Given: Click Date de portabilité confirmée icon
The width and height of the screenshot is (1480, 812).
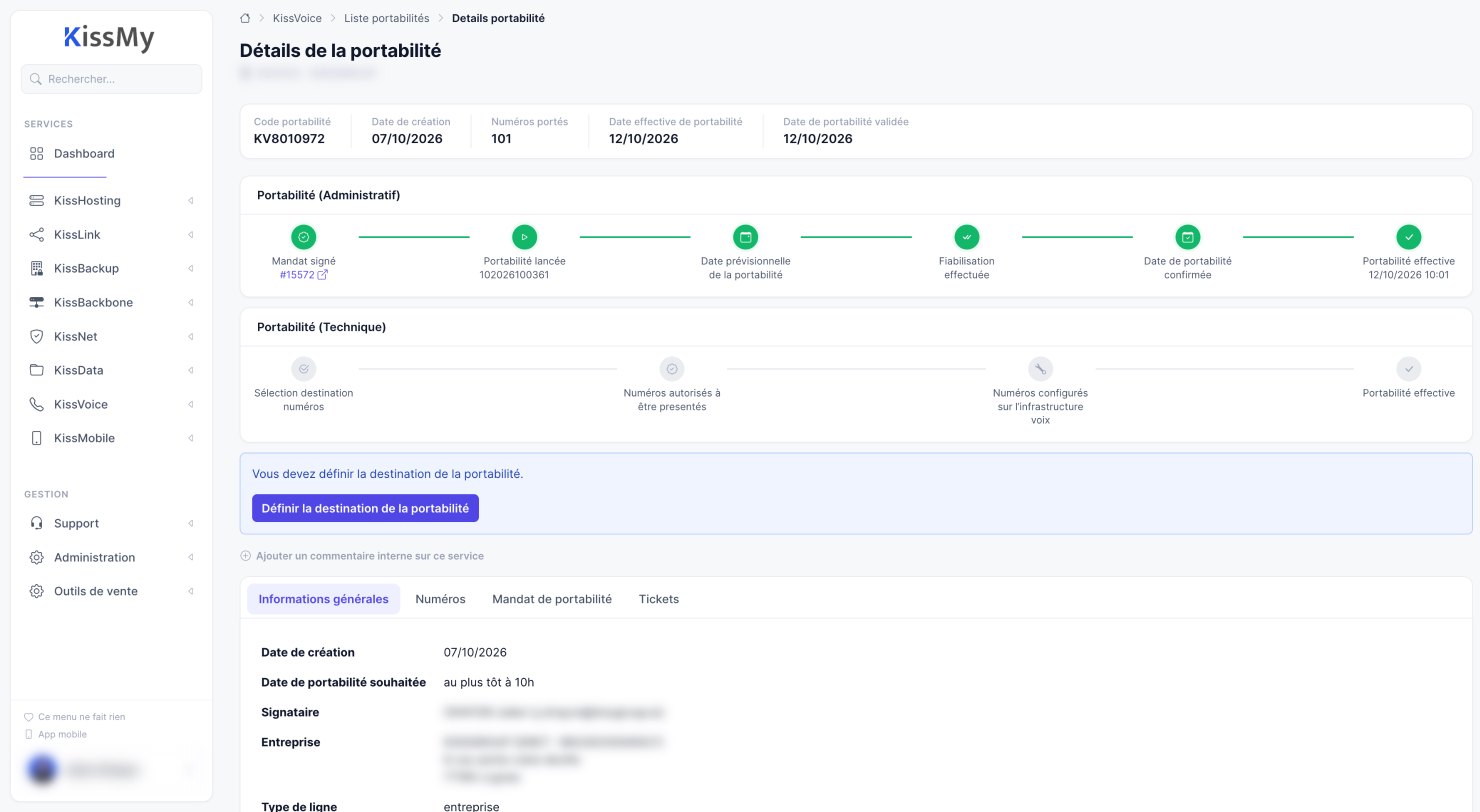Looking at the screenshot, I should 1187,237.
